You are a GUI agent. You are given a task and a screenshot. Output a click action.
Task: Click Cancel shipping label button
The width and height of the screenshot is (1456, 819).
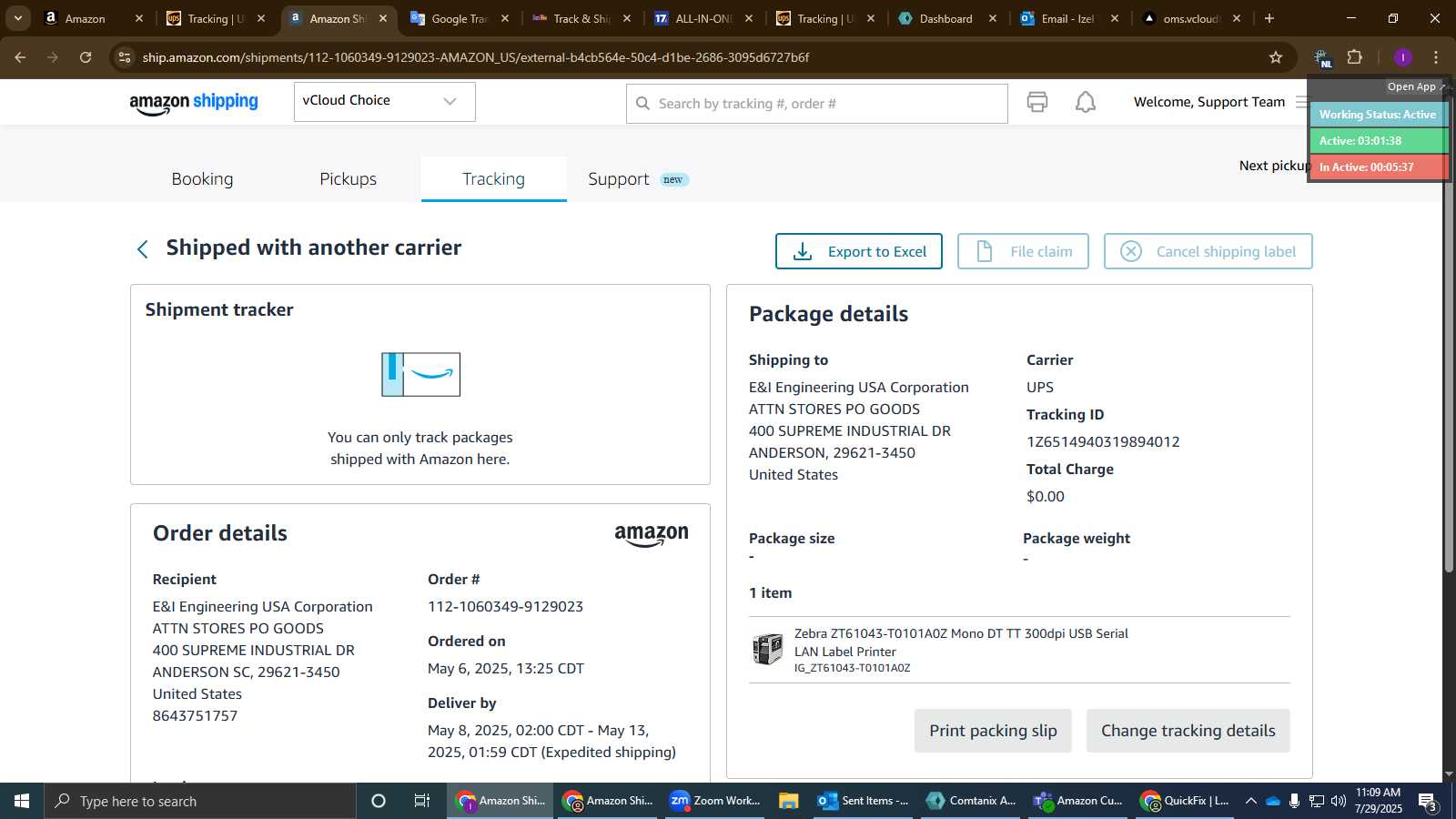pos(1208,251)
